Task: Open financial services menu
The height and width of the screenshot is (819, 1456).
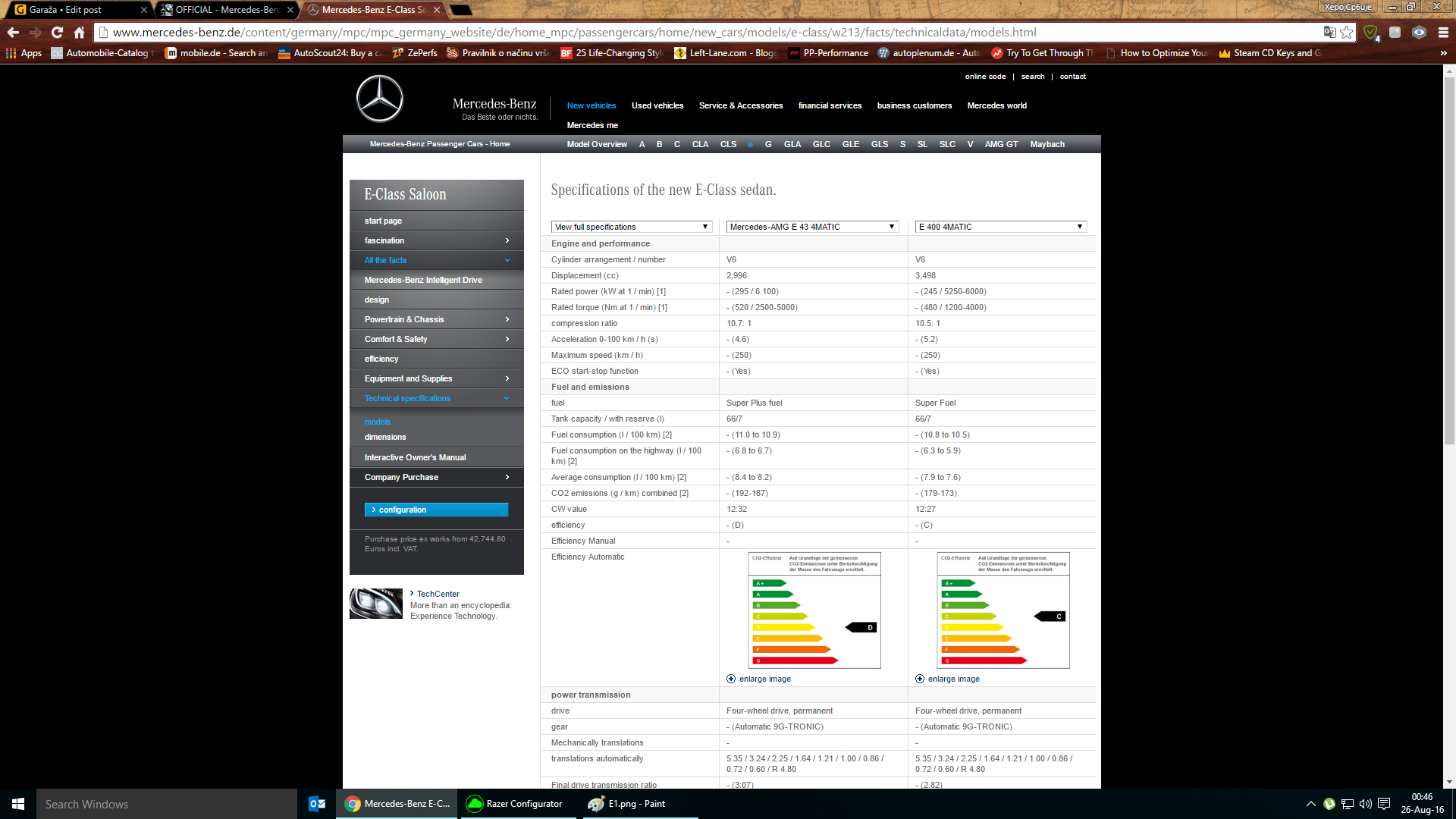Action: click(x=830, y=105)
